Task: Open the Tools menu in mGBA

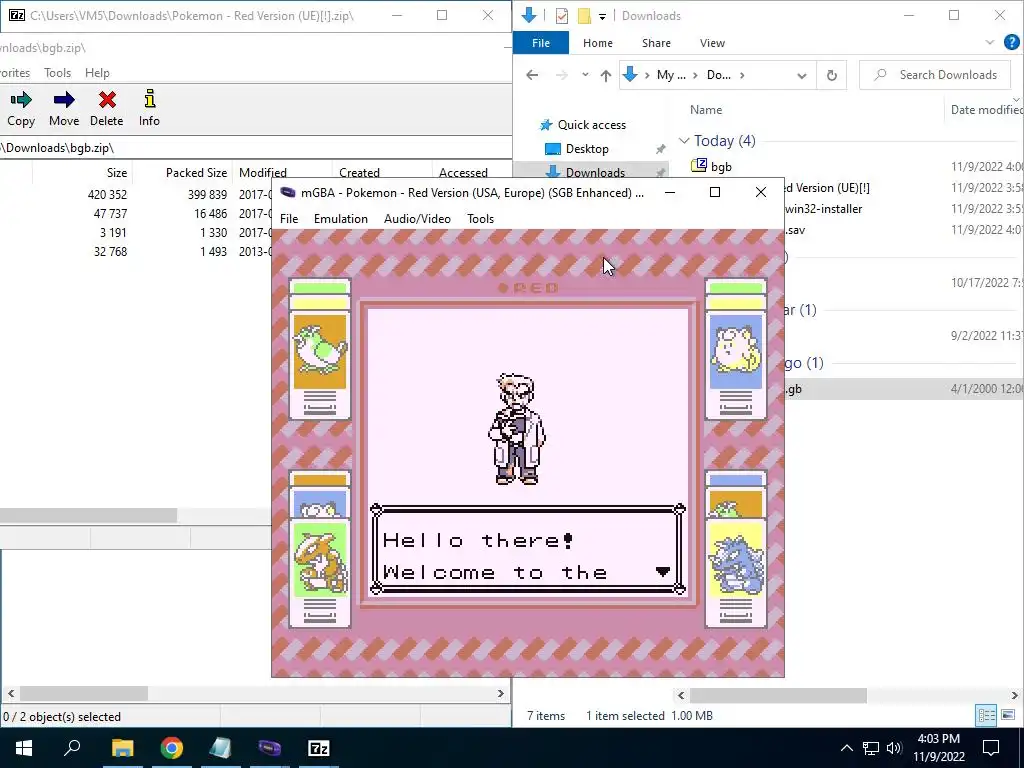Action: tap(481, 219)
